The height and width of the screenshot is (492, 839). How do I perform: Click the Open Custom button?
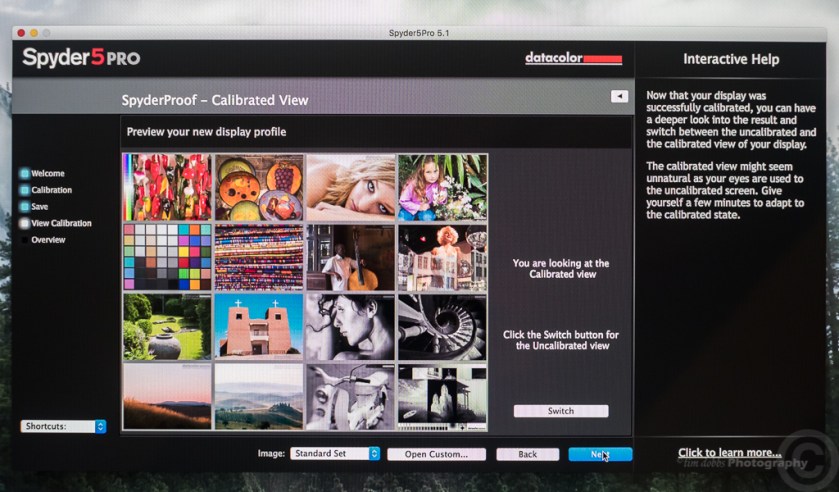[x=435, y=454]
